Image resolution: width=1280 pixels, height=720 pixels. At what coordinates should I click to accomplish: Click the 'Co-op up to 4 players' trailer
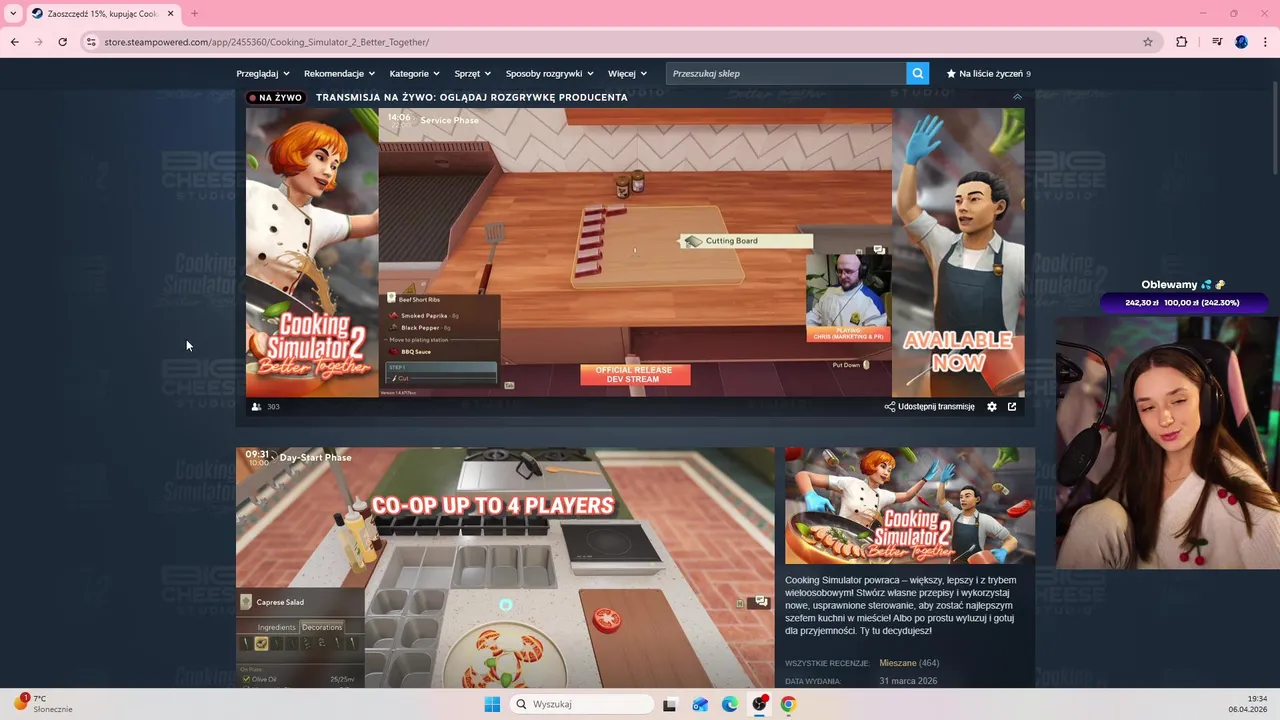[505, 567]
